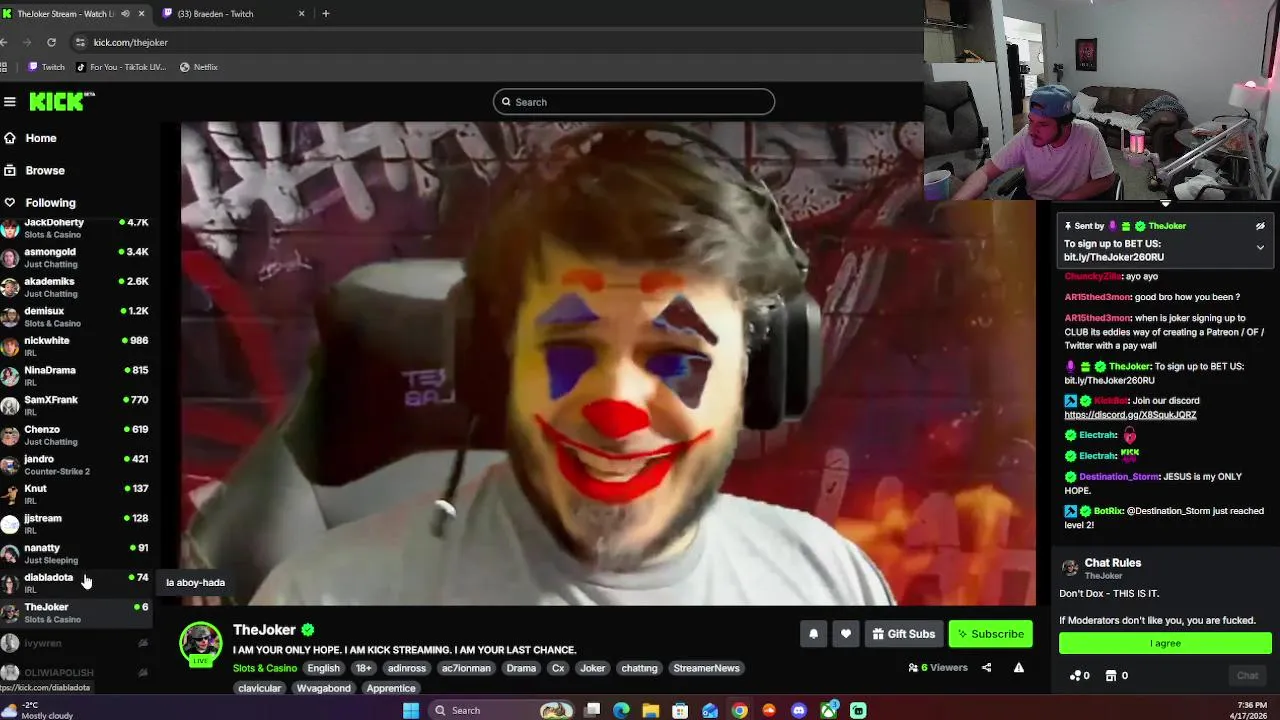Go to Home in sidebar
1280x720 pixels.
(30, 138)
